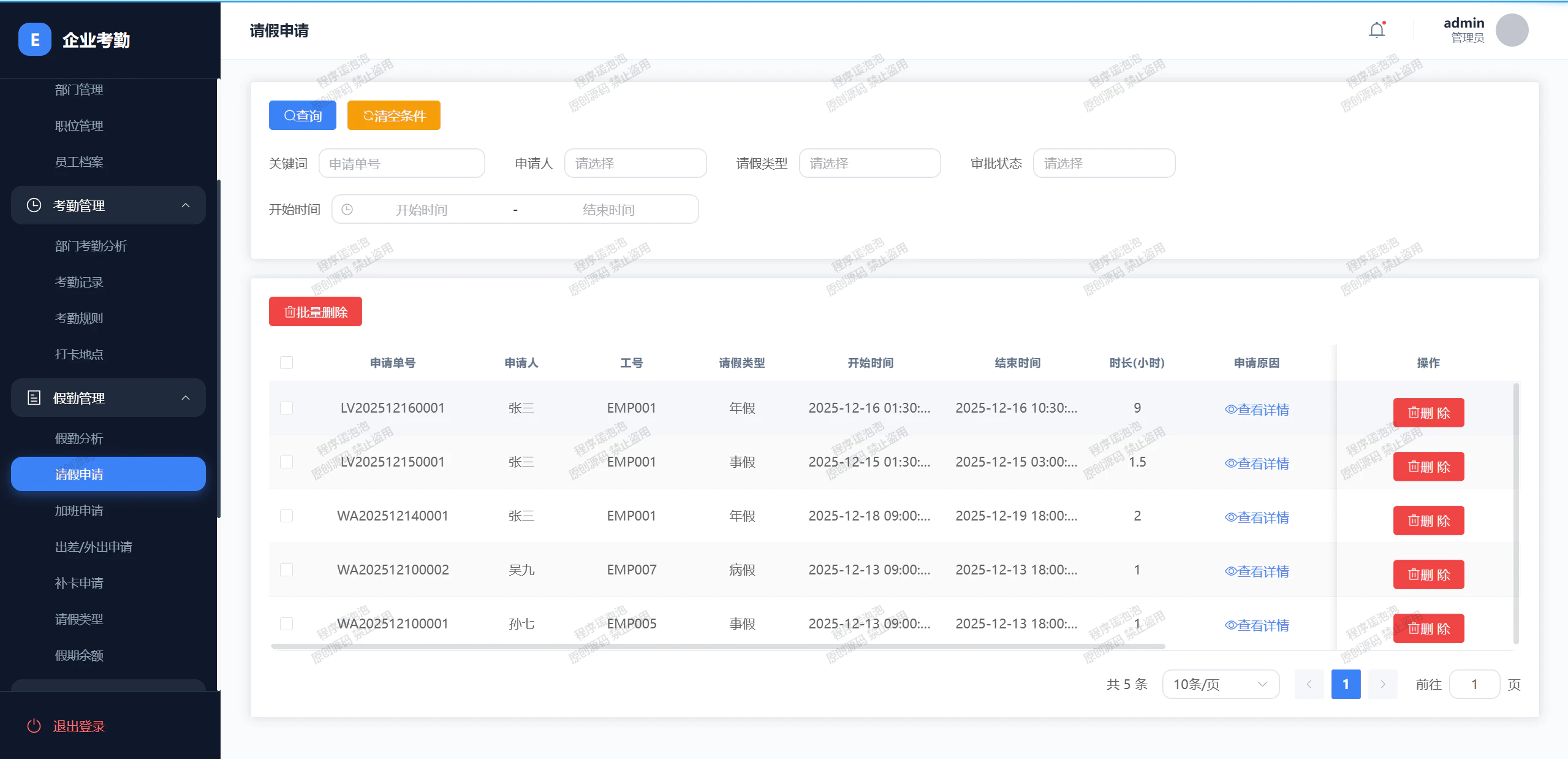Viewport: 1568px width, 759px height.
Task: Select the 请假申请 sidebar item
Action: pos(108,474)
